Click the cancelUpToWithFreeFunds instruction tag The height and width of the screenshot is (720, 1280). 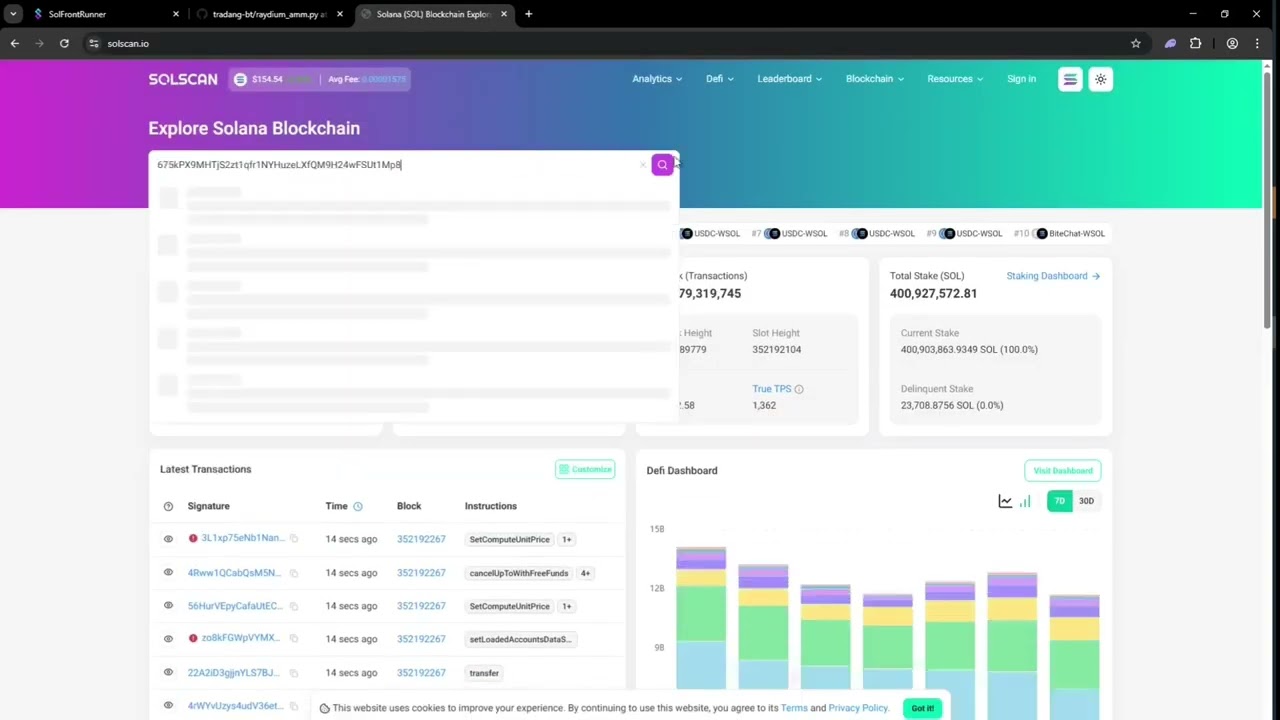tap(519, 573)
